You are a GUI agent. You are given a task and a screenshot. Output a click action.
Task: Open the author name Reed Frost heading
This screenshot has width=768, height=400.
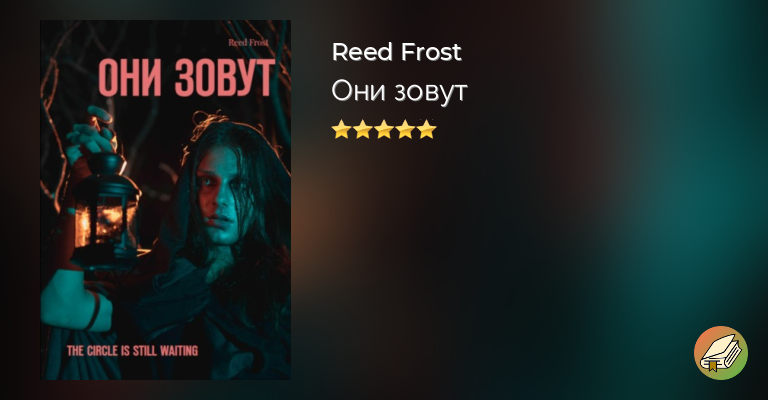pyautogui.click(x=397, y=52)
